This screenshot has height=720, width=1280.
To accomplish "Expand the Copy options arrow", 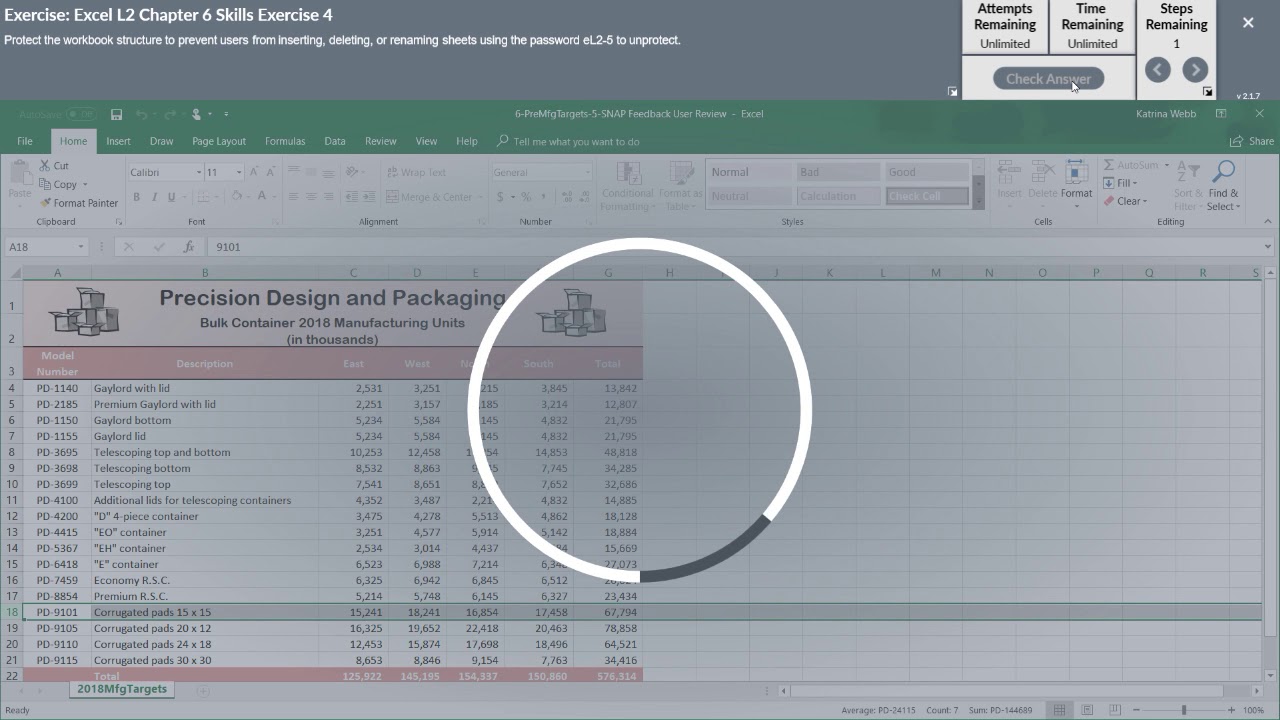I will (85, 185).
